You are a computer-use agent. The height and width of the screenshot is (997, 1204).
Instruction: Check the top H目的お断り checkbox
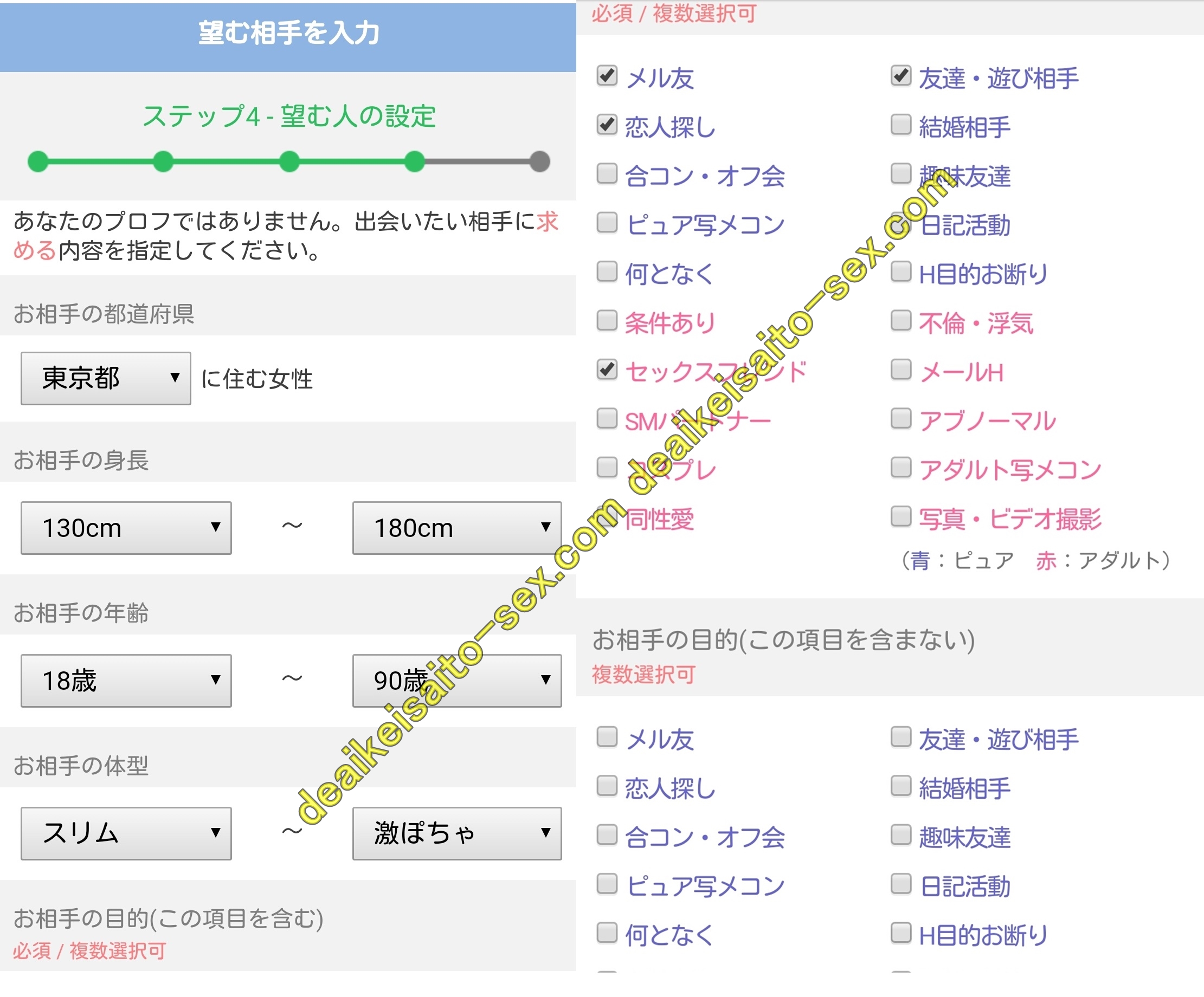(x=901, y=271)
